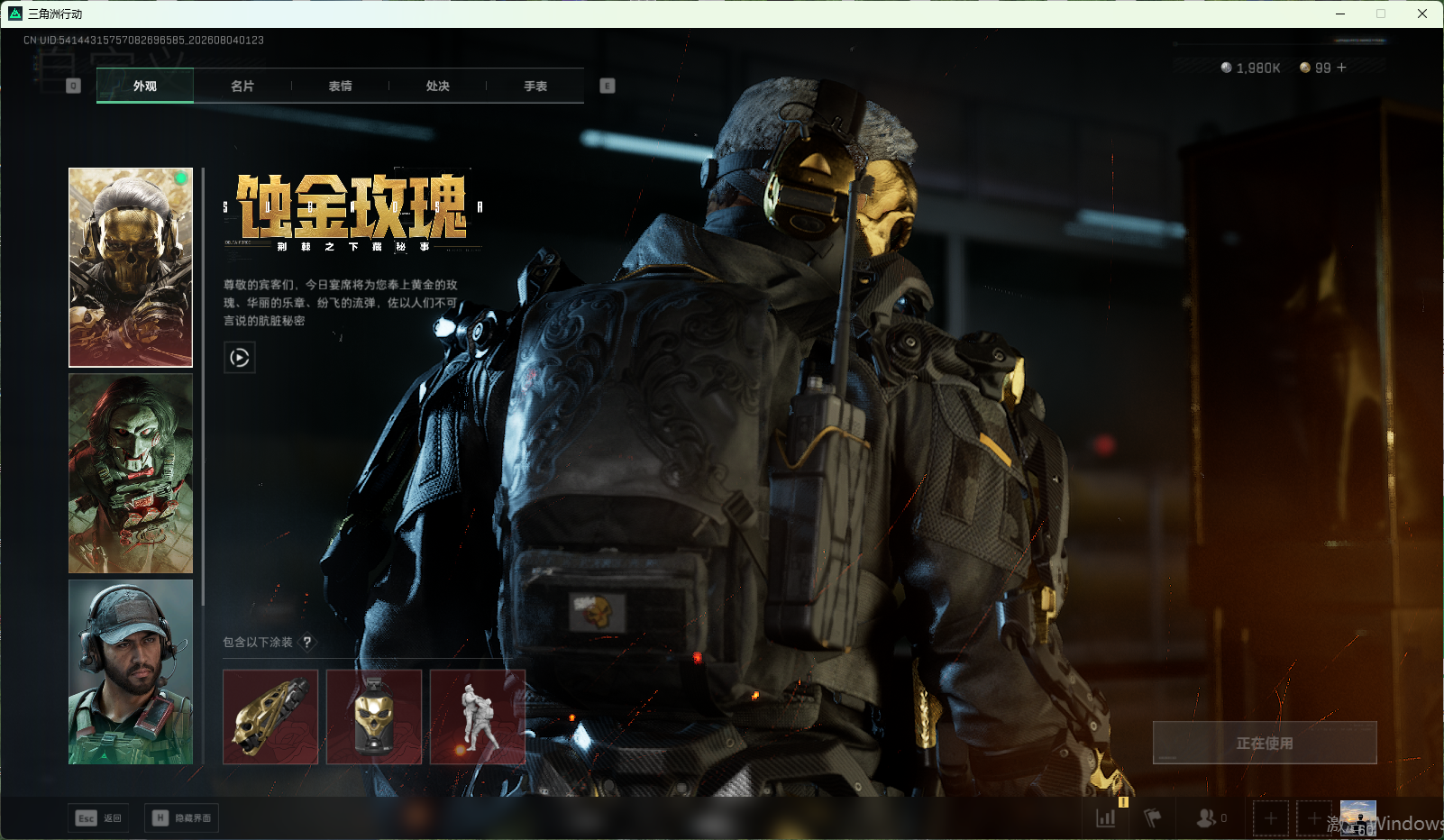Select the bearded operator with cap thumbnail
The image size is (1444, 840).
131,671
